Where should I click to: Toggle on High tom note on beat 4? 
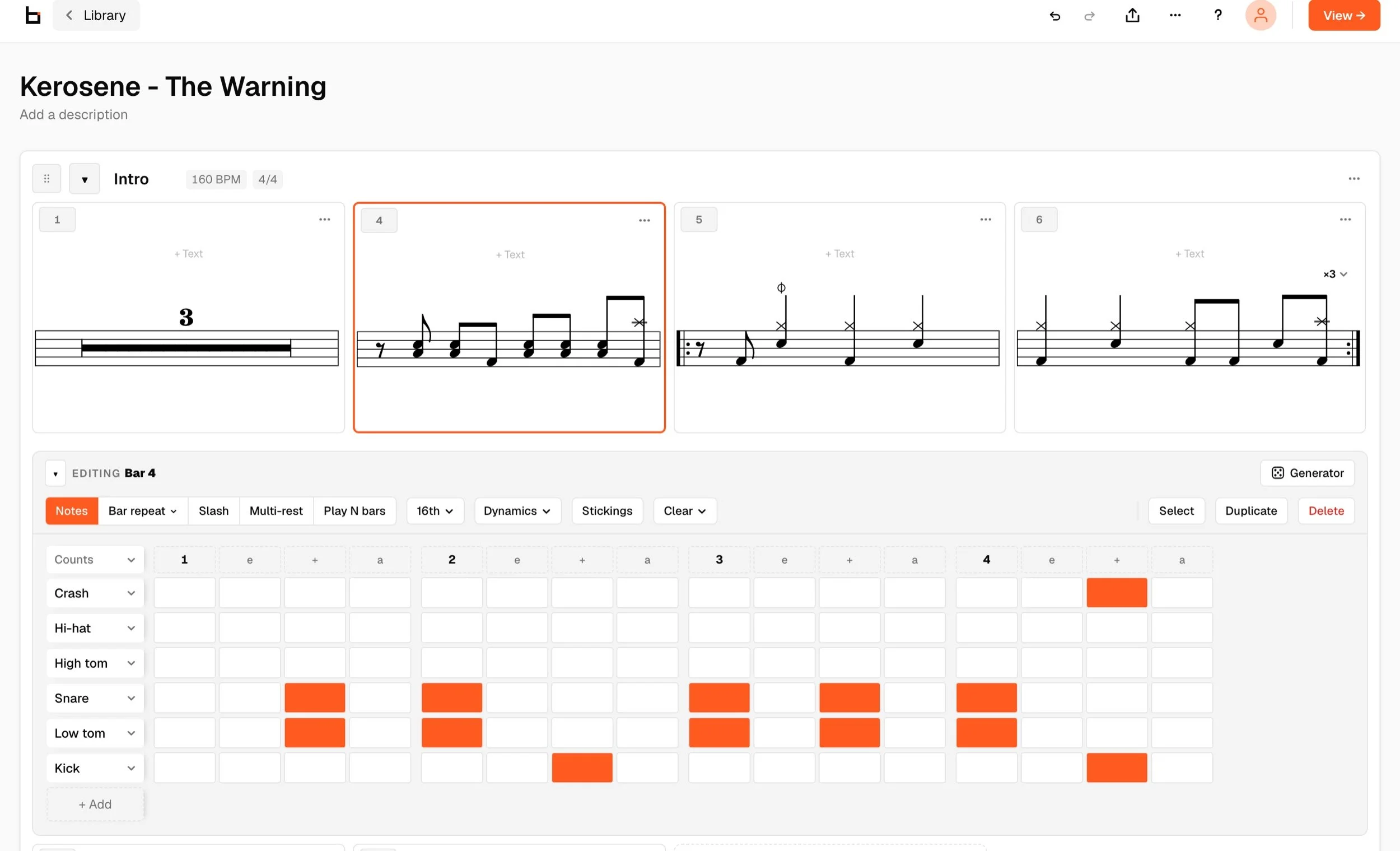(986, 663)
